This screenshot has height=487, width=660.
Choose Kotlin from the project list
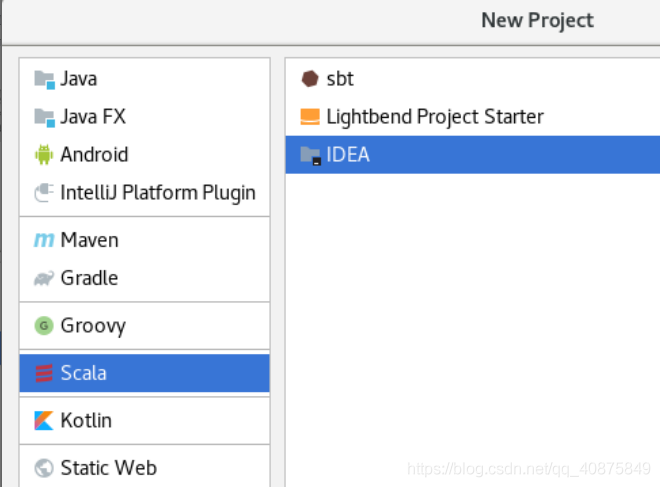[144, 420]
